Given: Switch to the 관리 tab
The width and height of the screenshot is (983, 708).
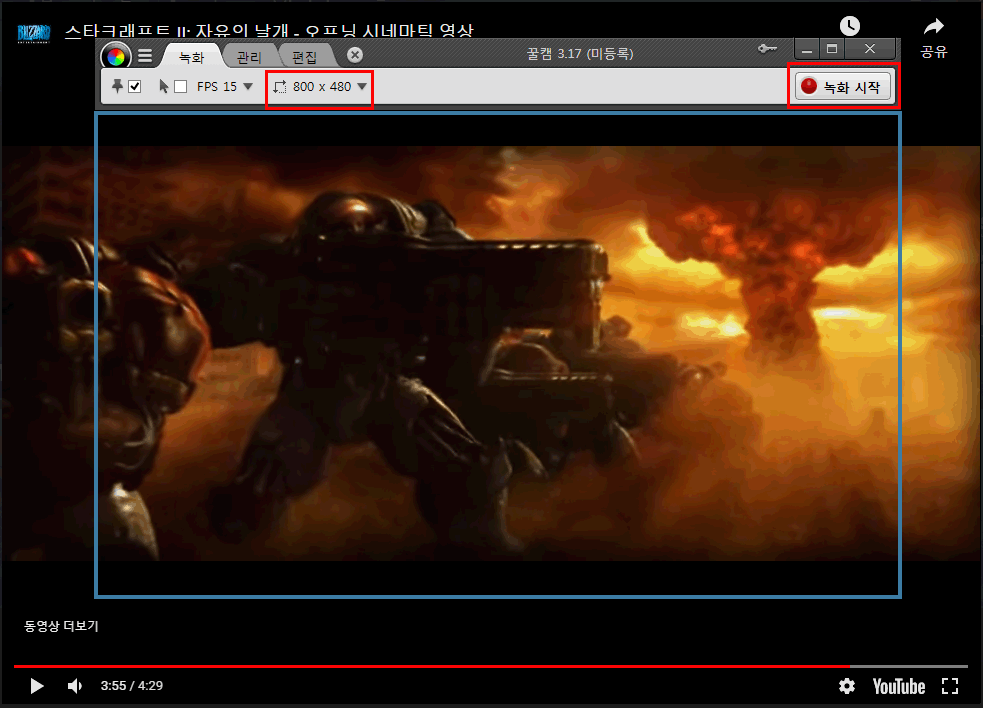Looking at the screenshot, I should tap(249, 57).
